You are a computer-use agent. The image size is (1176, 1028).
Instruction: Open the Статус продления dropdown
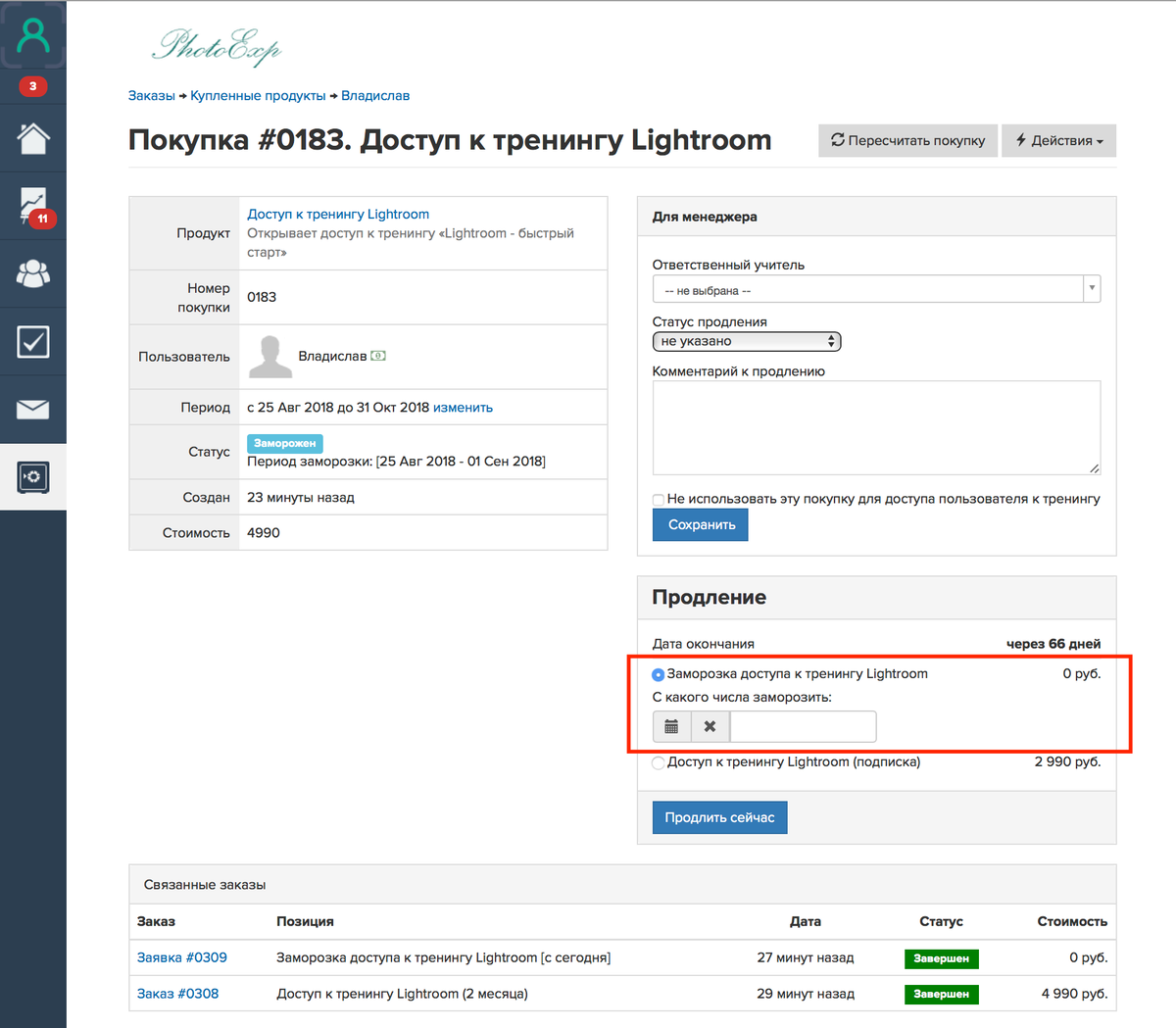pos(747,341)
